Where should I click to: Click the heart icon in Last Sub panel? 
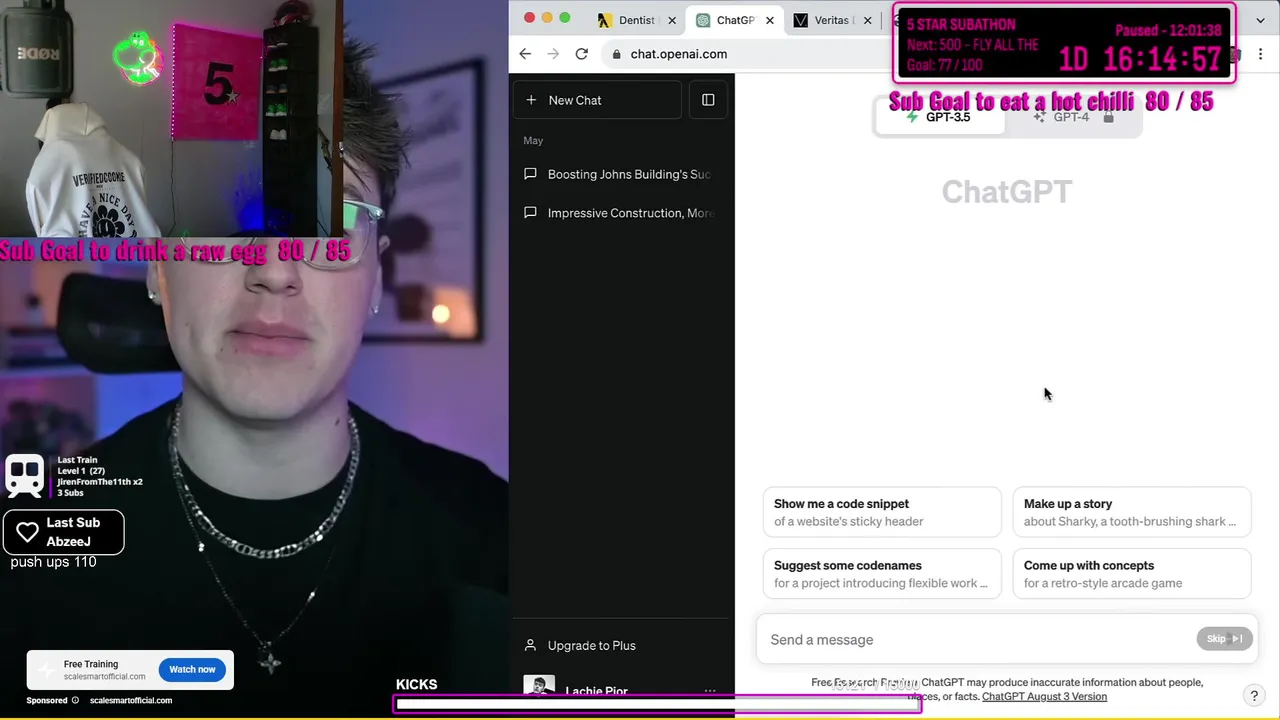click(28, 532)
